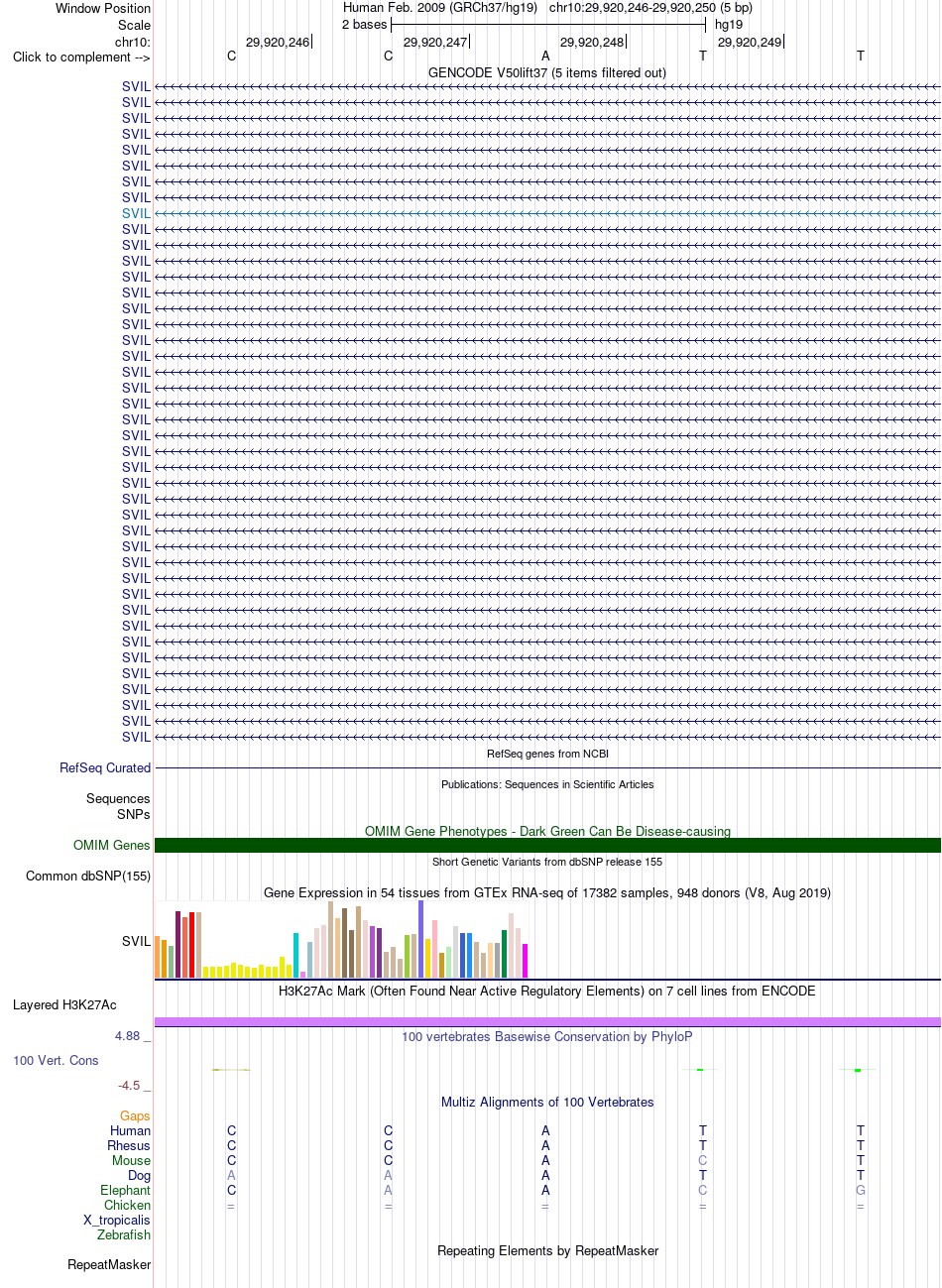
Task: Click the '2 bases' scale text
Action: tap(364, 25)
